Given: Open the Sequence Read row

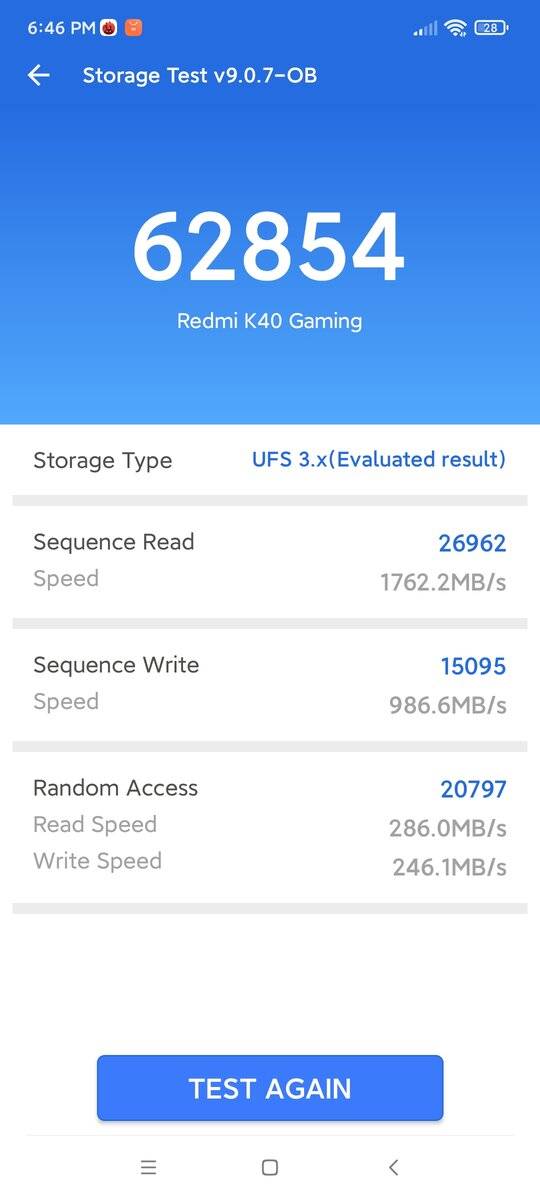Looking at the screenshot, I should (x=270, y=562).
